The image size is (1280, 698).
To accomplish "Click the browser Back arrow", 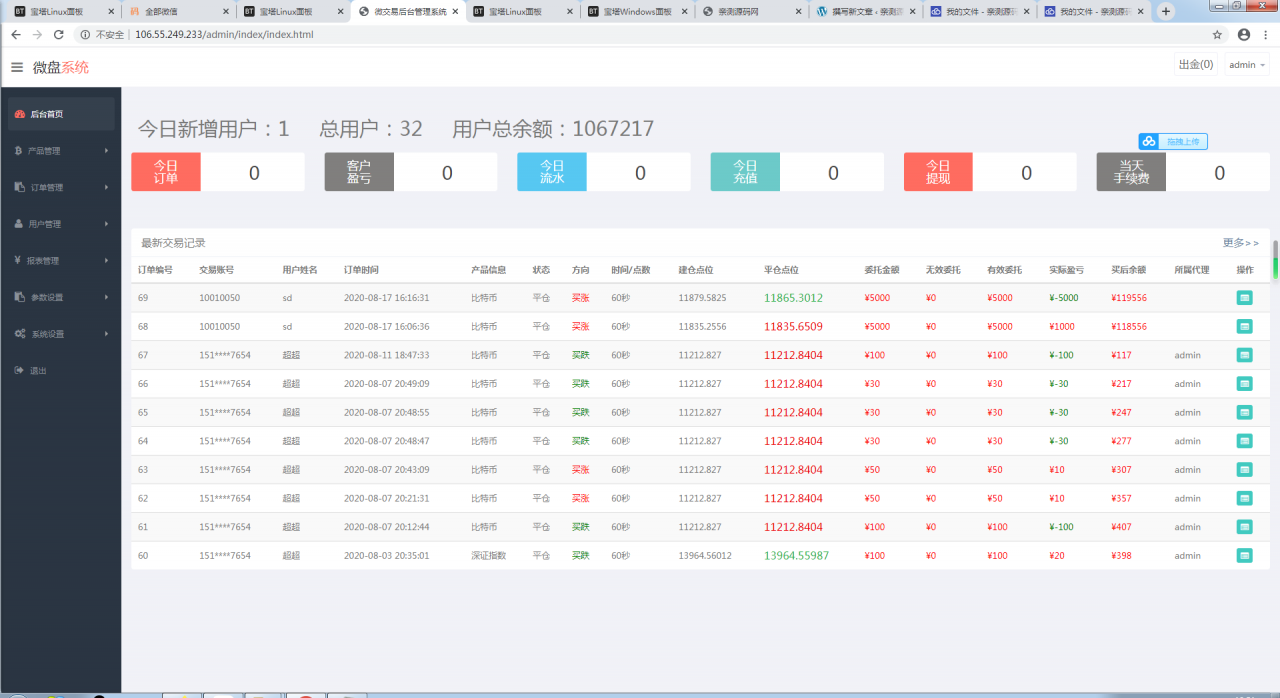I will point(16,34).
